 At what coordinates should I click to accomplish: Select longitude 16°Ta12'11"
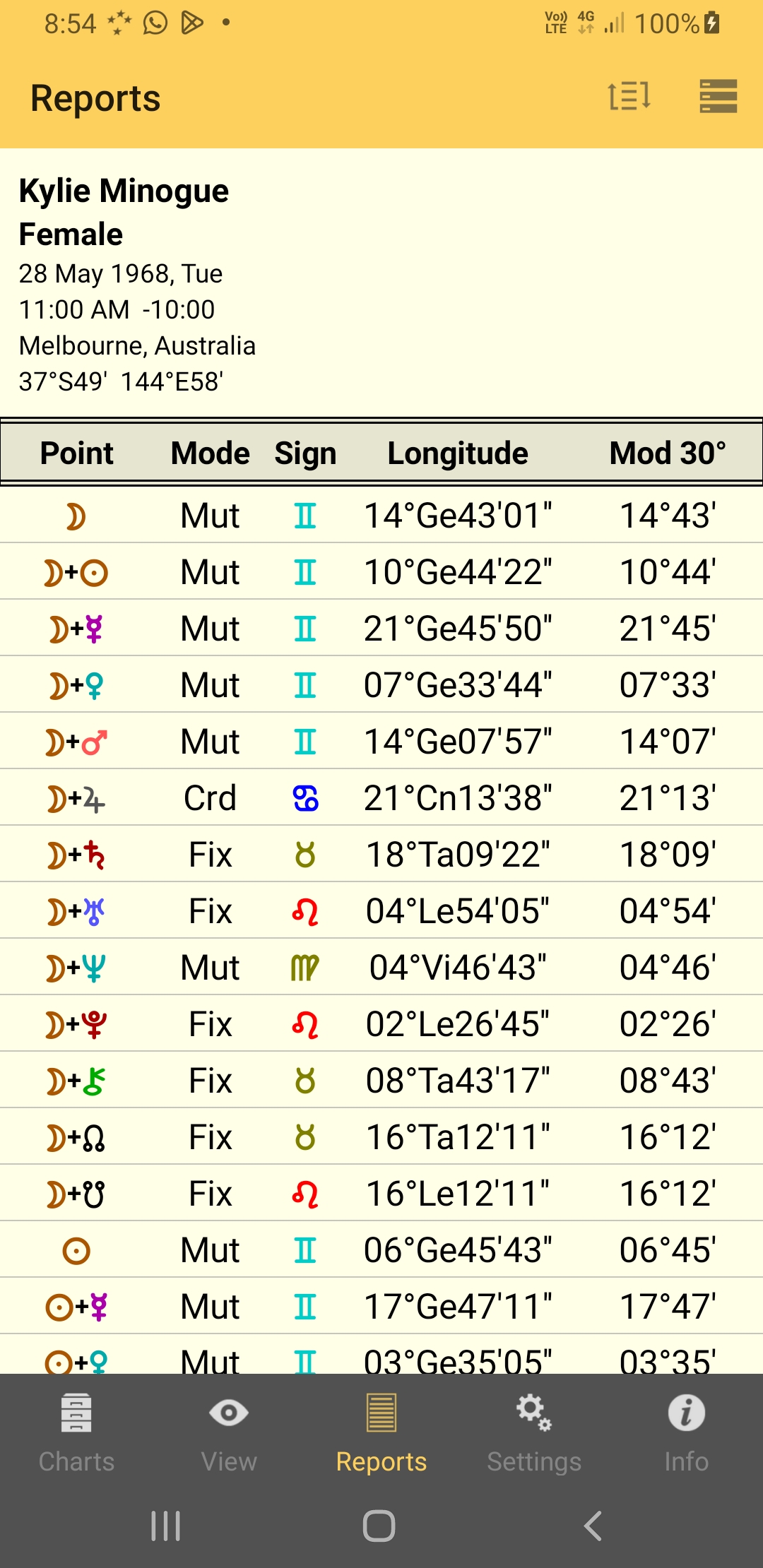[x=458, y=1137]
